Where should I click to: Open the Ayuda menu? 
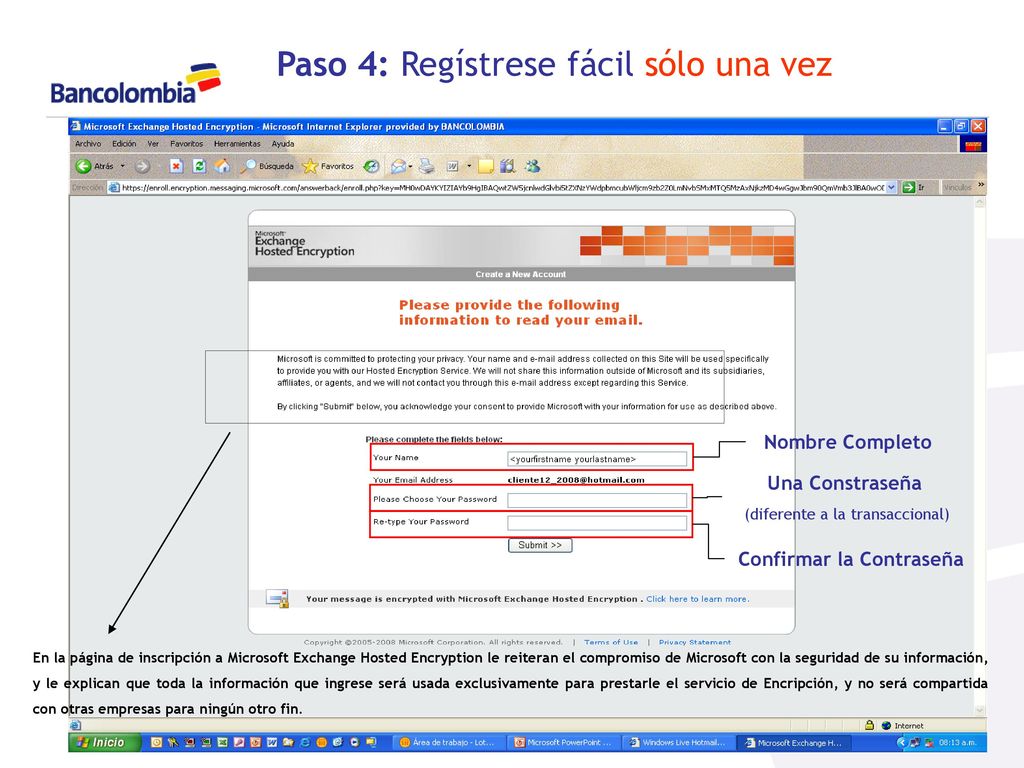click(283, 144)
